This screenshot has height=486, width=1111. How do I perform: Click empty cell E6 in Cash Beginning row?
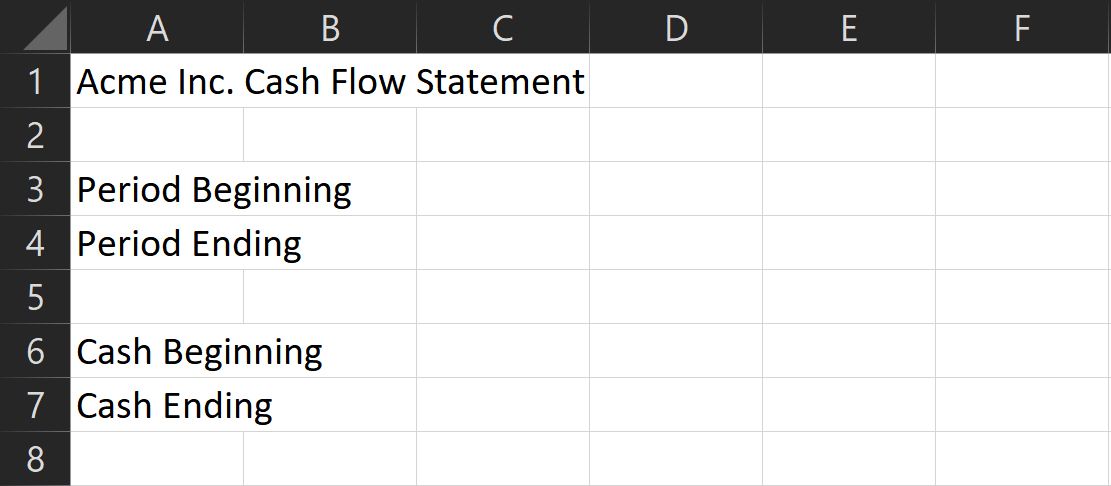[x=849, y=351]
